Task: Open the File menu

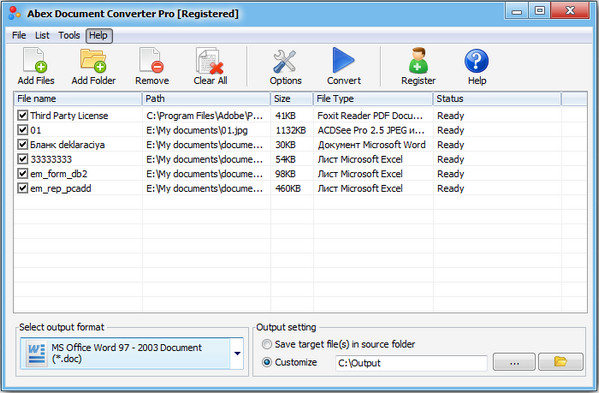Action: tap(19, 36)
